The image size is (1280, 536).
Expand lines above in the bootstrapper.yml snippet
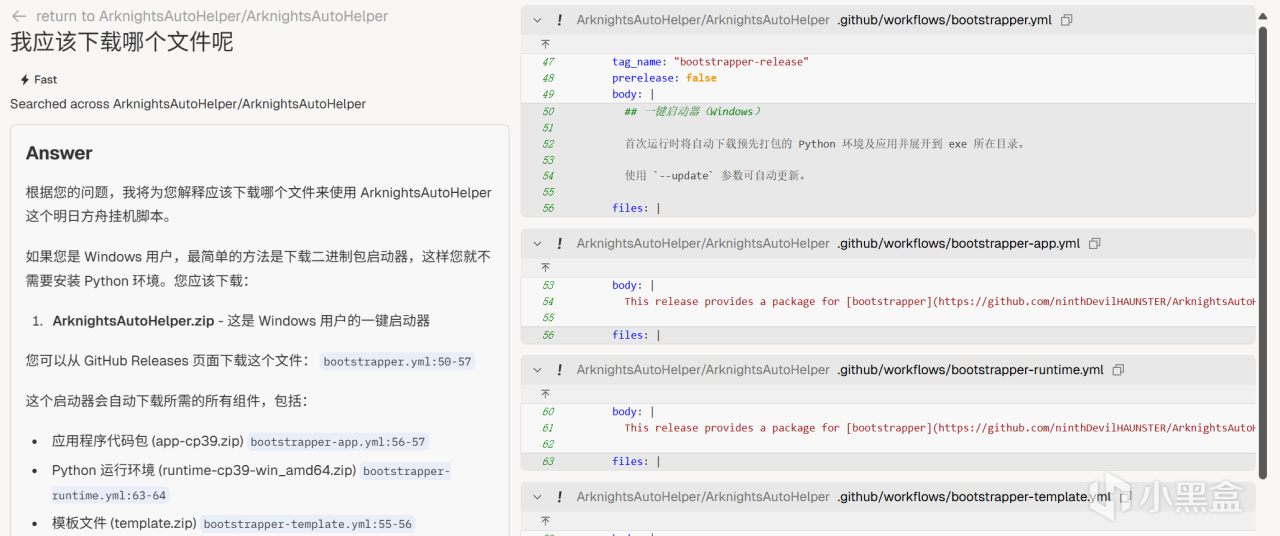(546, 43)
